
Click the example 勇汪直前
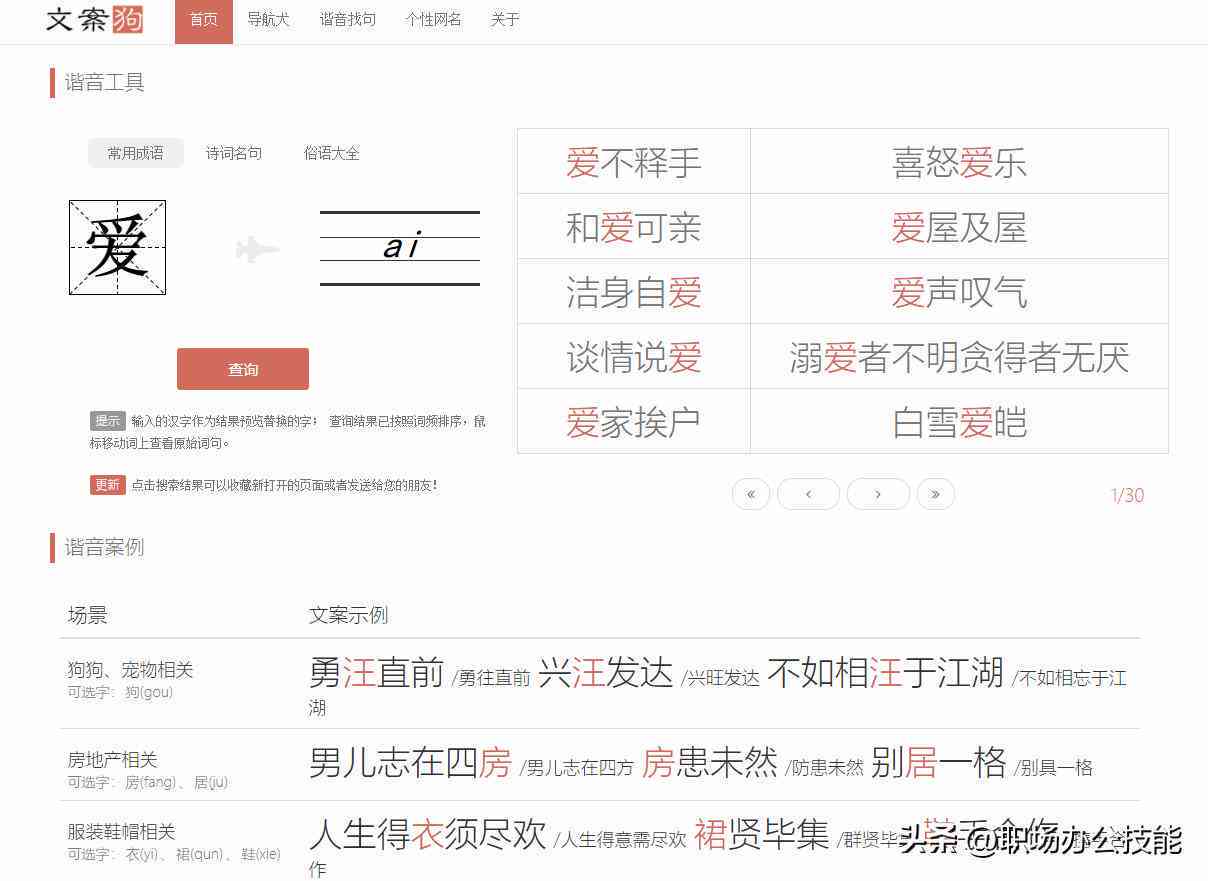(x=377, y=673)
